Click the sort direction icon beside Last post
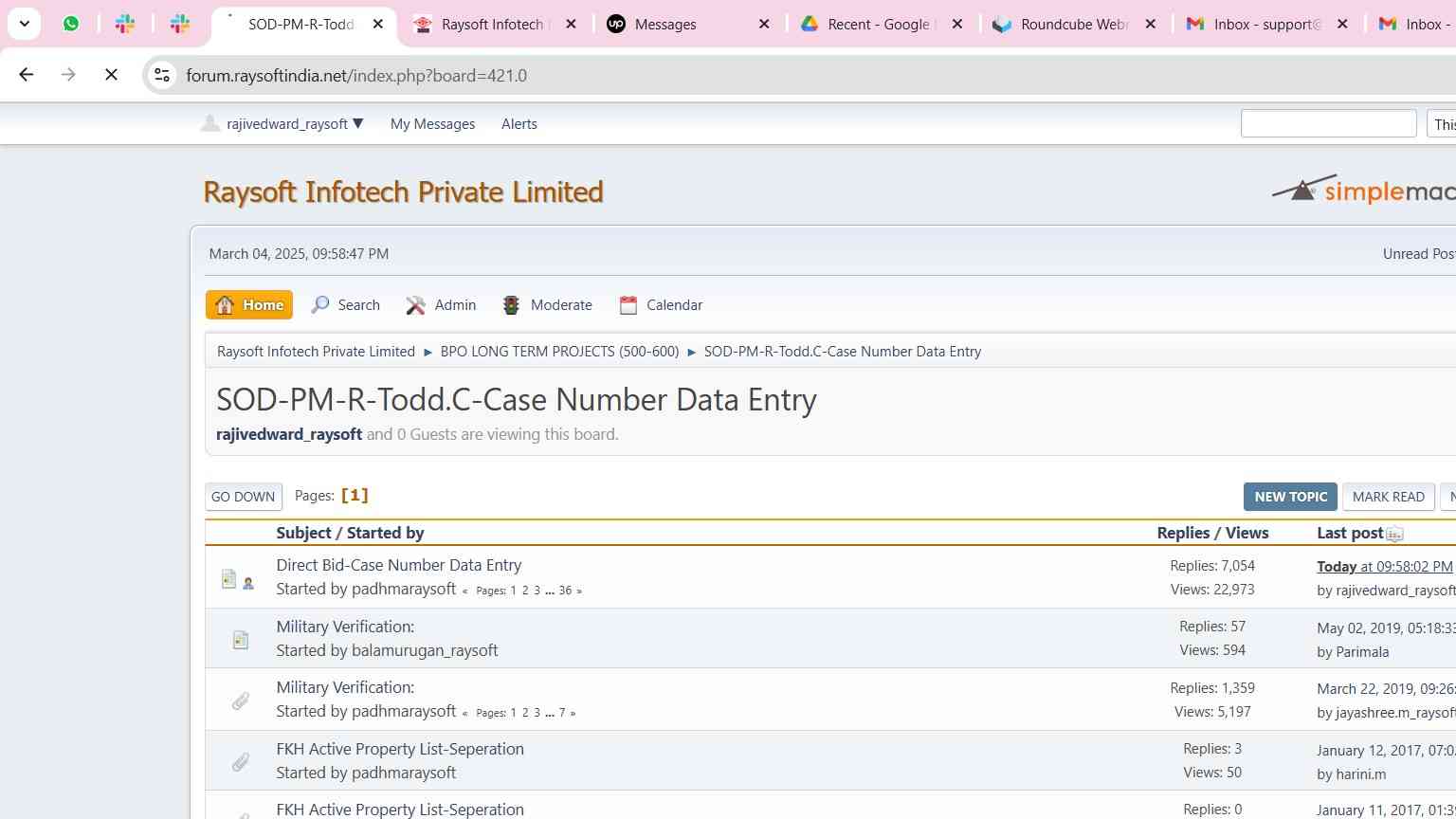This screenshot has width=1456, height=819. [x=1394, y=535]
